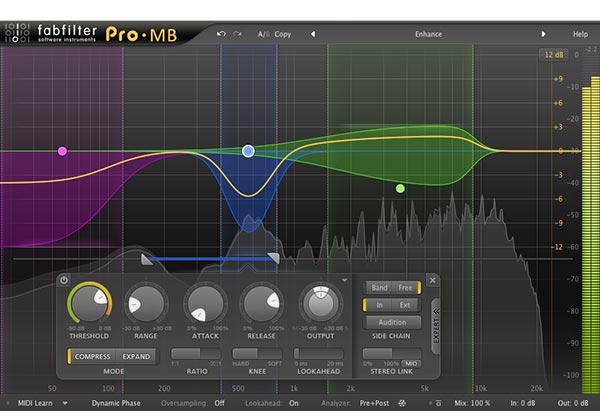Select Band side chain mode
Screen dimensions: 600x420
(x=379, y=288)
